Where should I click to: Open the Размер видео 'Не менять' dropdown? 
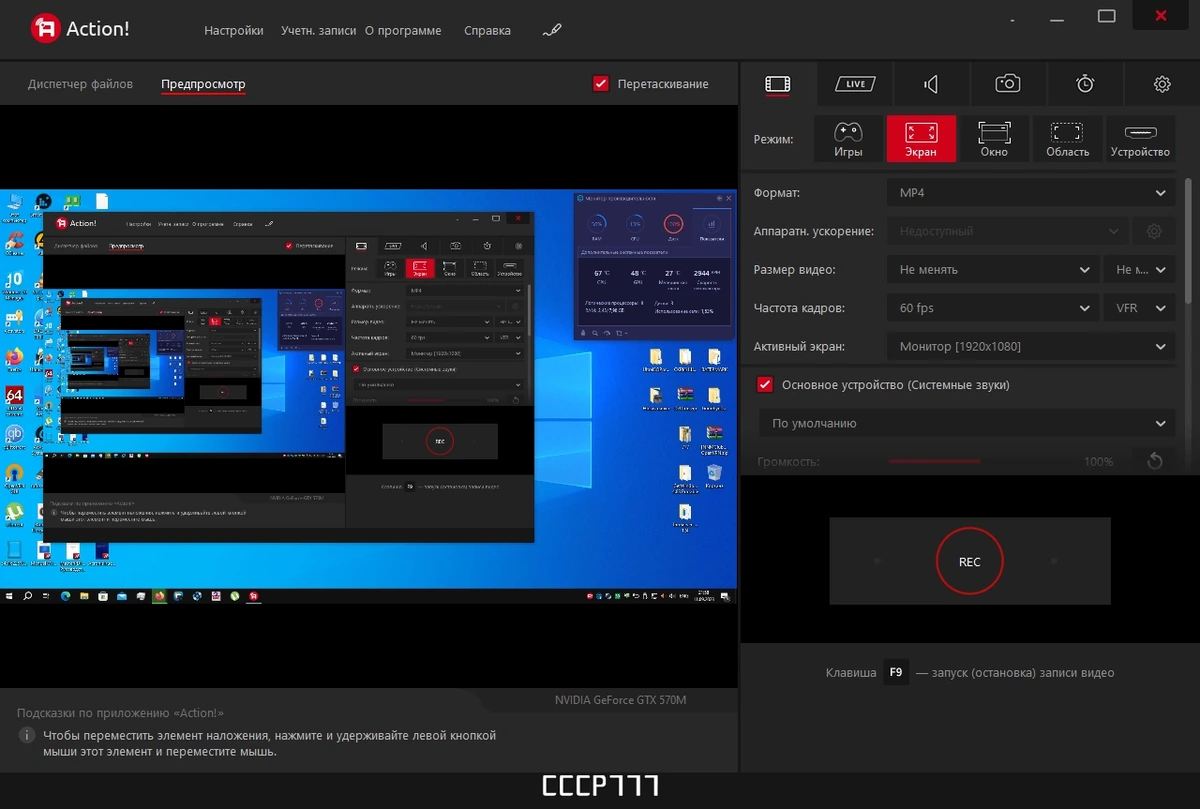point(993,270)
